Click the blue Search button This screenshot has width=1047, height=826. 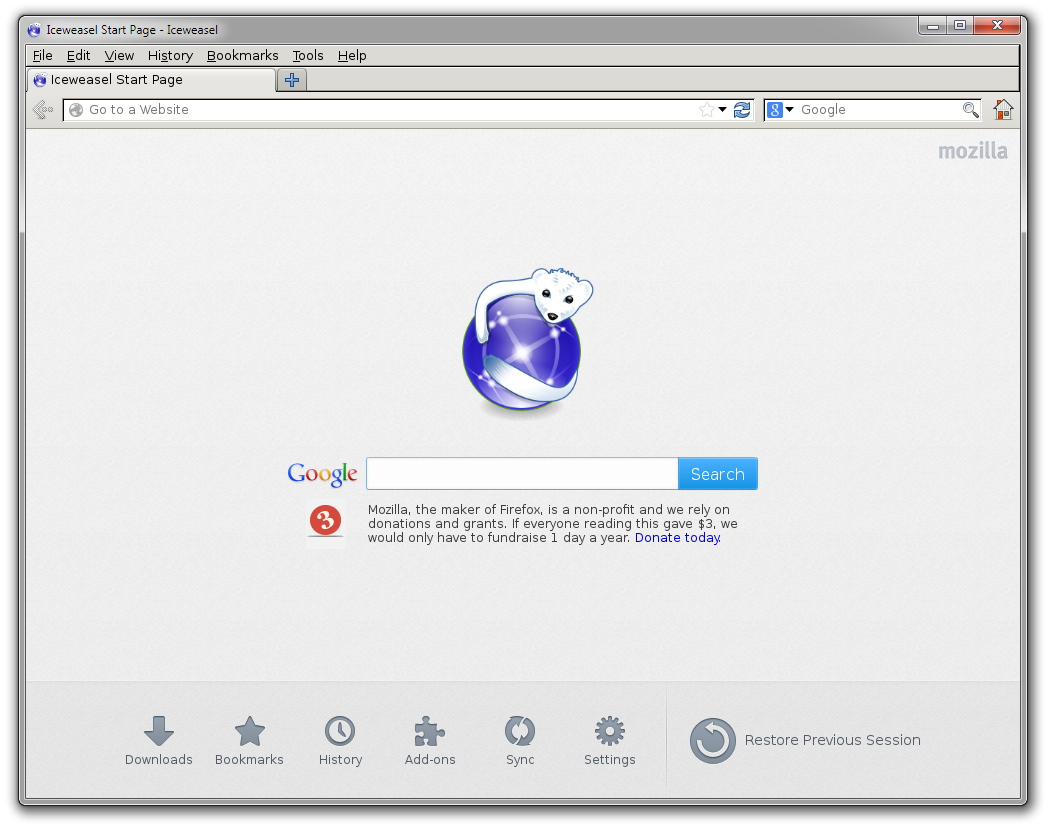(x=718, y=474)
